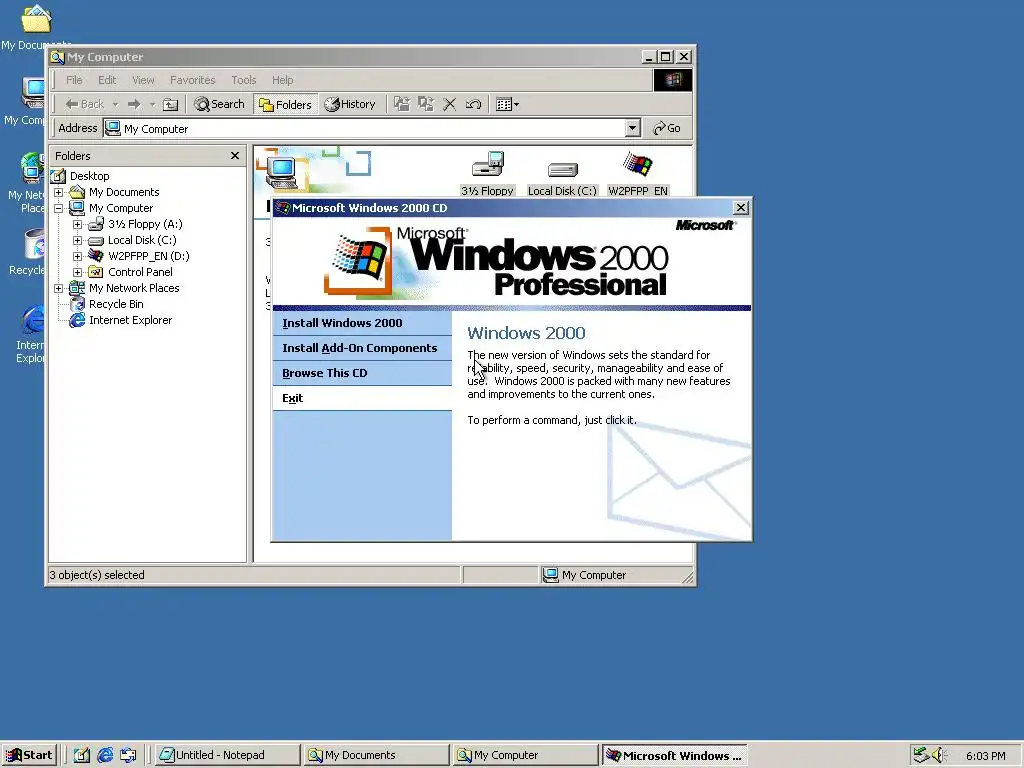1024x768 pixels.
Task: Click Browse This CD
Action: point(362,373)
